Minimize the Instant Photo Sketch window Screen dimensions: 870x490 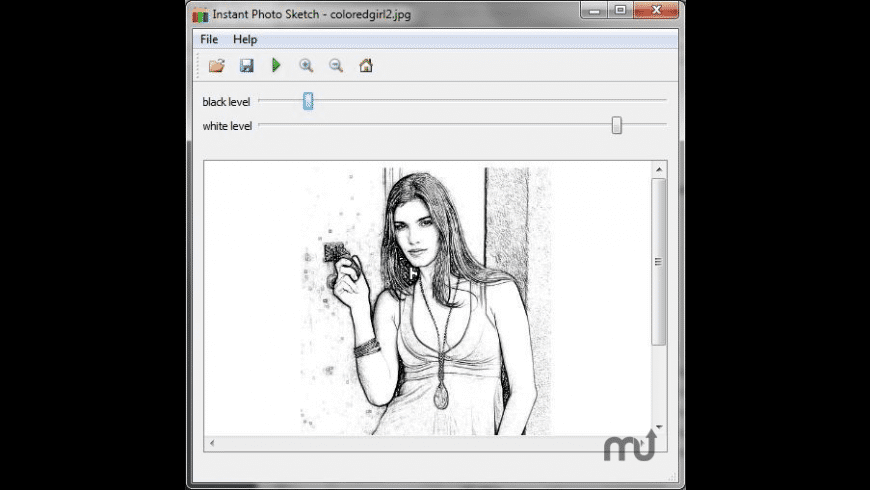[594, 11]
